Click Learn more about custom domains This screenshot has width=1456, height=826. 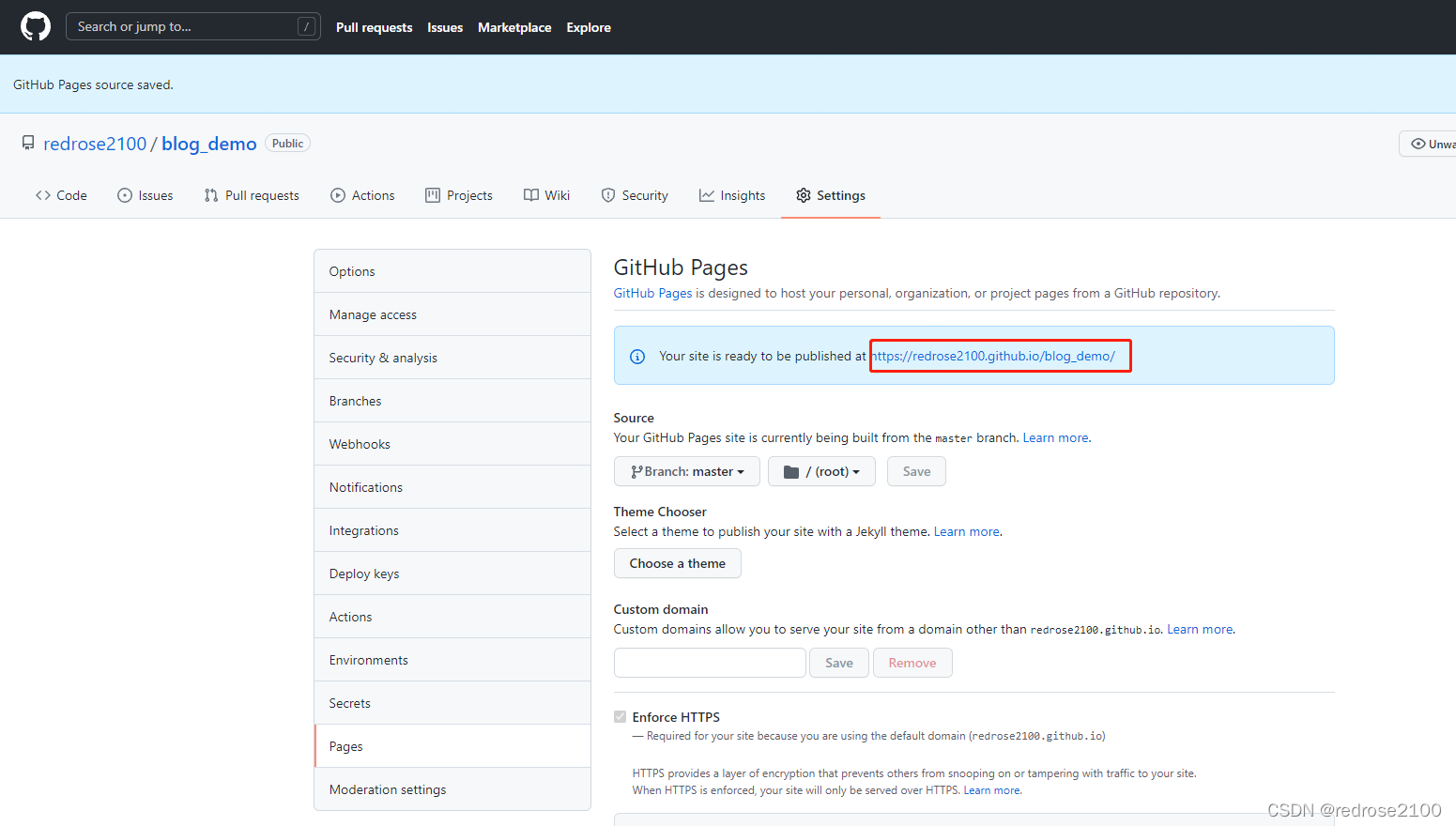(1200, 629)
